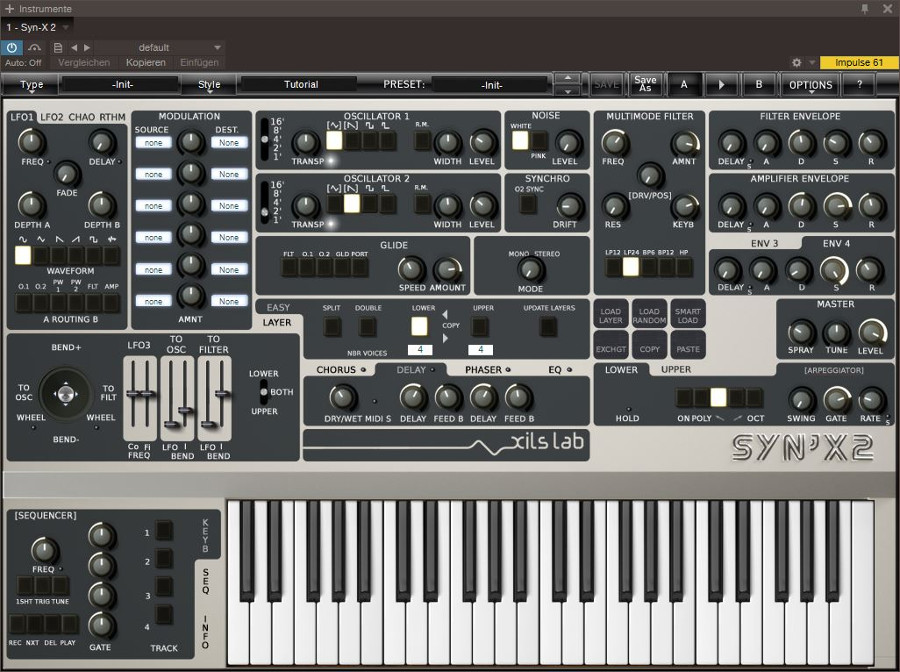
Task: Pin the Instrumente window
Action: (864, 9)
